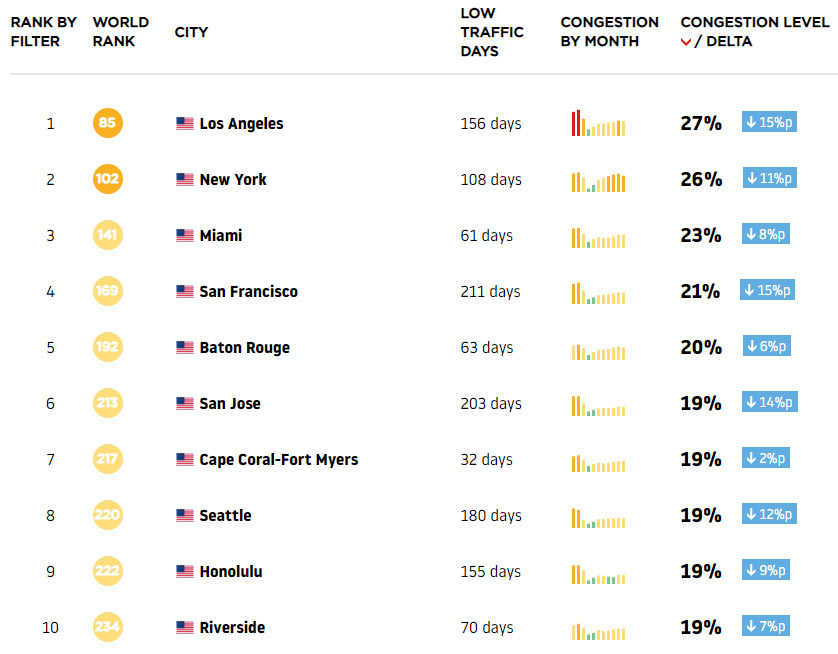838x654 pixels.
Task: Click the world rank 102 badge
Action: [x=107, y=180]
